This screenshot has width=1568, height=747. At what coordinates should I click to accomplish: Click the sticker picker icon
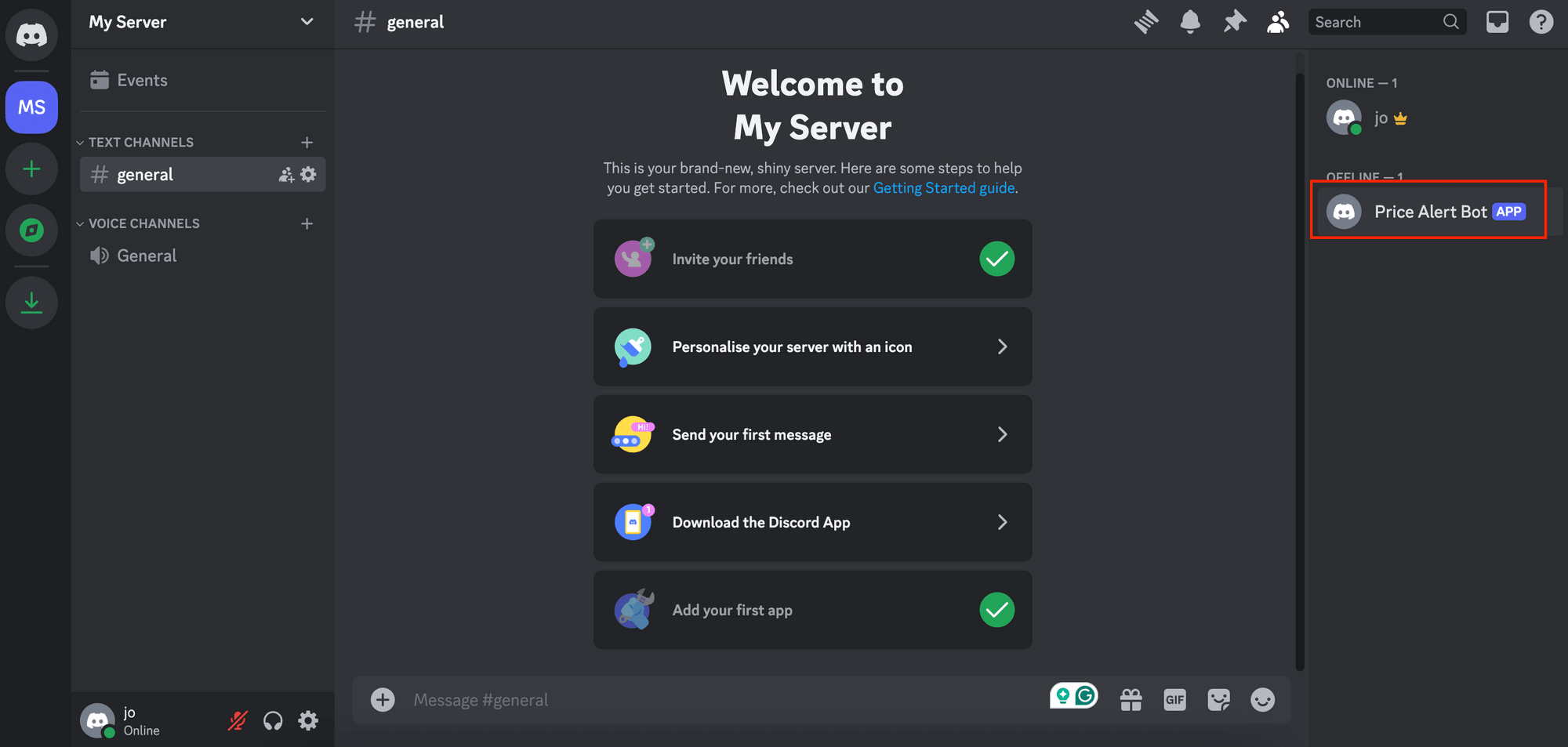pyautogui.click(x=1218, y=699)
